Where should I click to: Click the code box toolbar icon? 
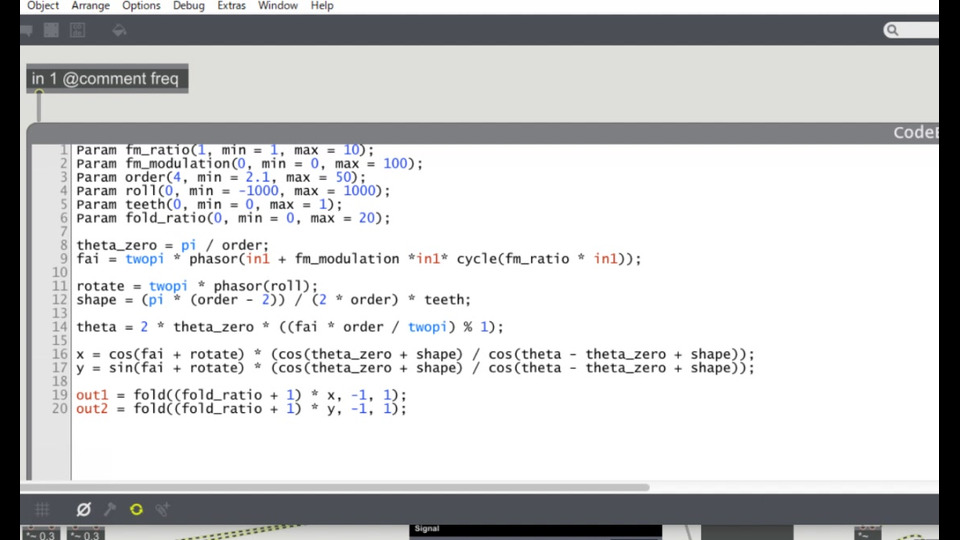pos(77,30)
